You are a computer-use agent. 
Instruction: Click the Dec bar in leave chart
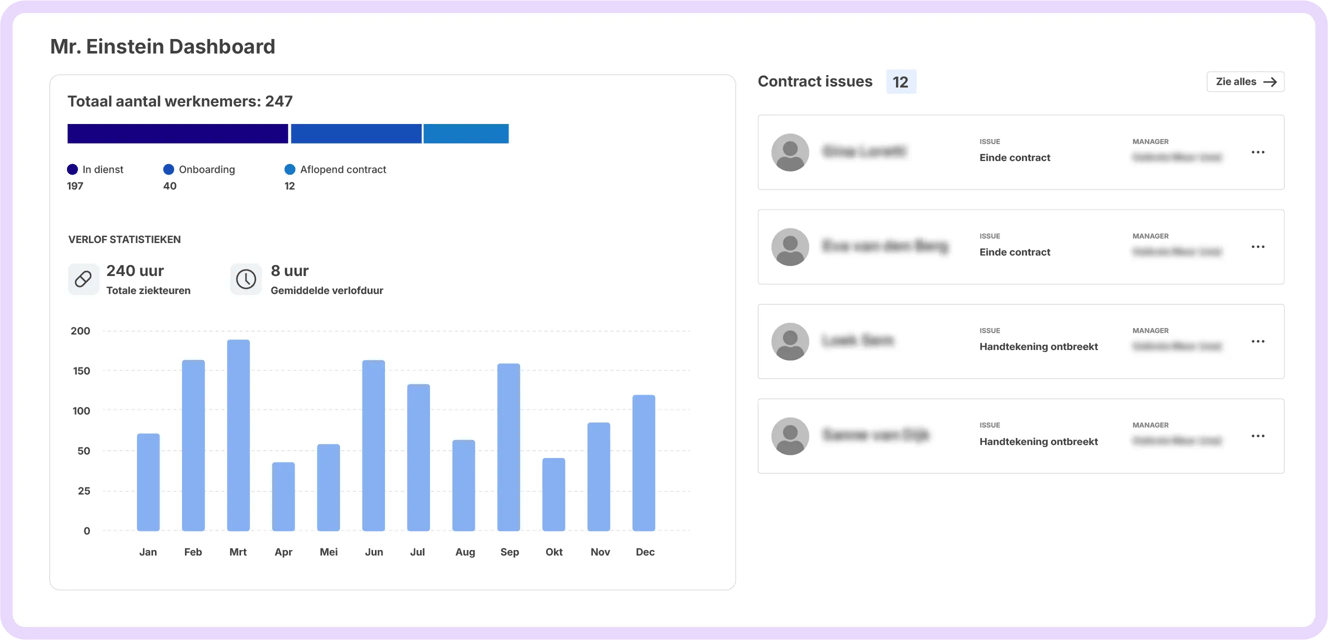click(644, 463)
